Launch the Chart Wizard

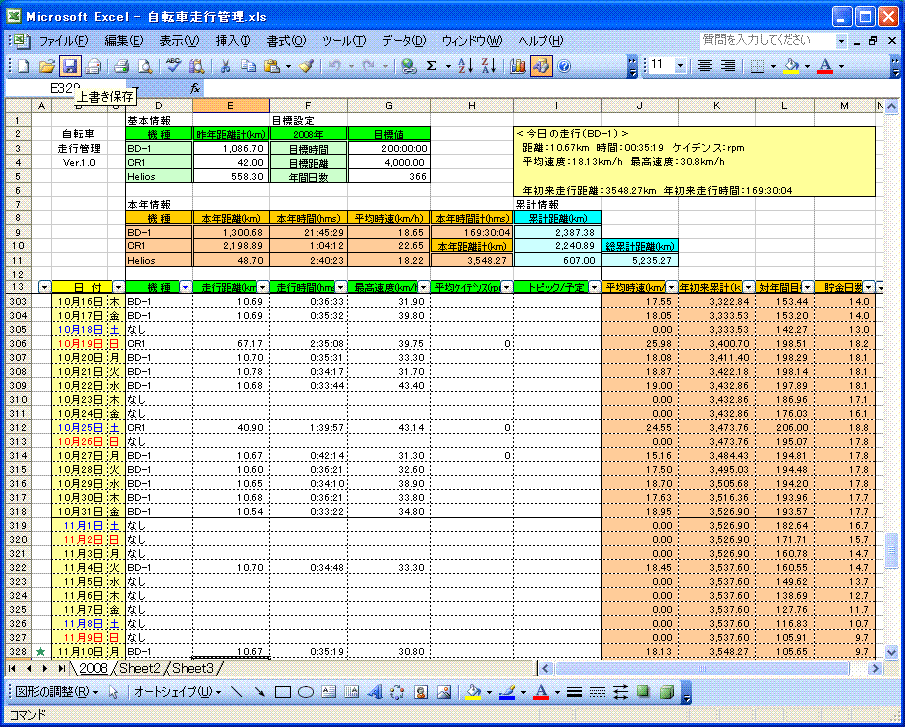(518, 66)
